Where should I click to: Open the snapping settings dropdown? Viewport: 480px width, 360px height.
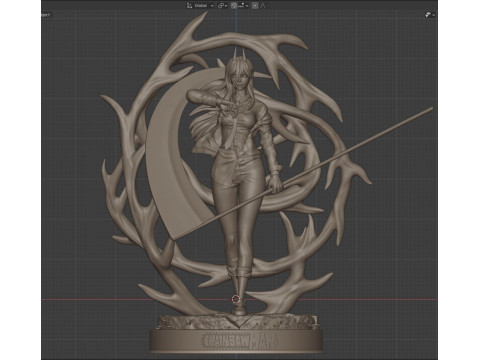(x=244, y=6)
